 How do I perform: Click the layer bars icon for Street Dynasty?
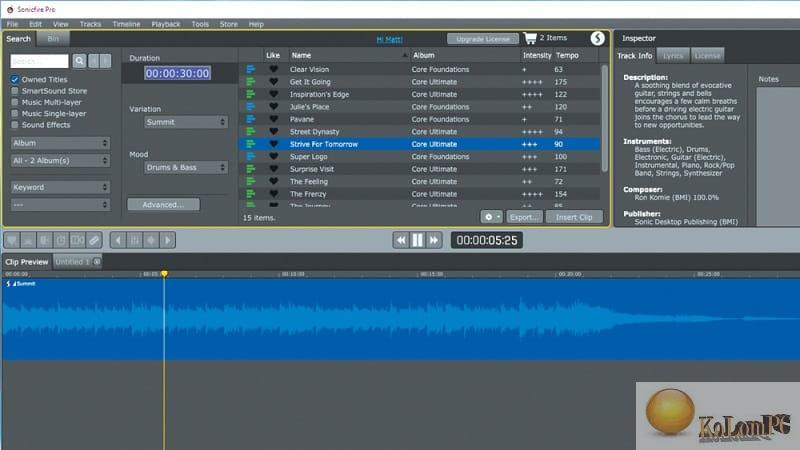251,132
